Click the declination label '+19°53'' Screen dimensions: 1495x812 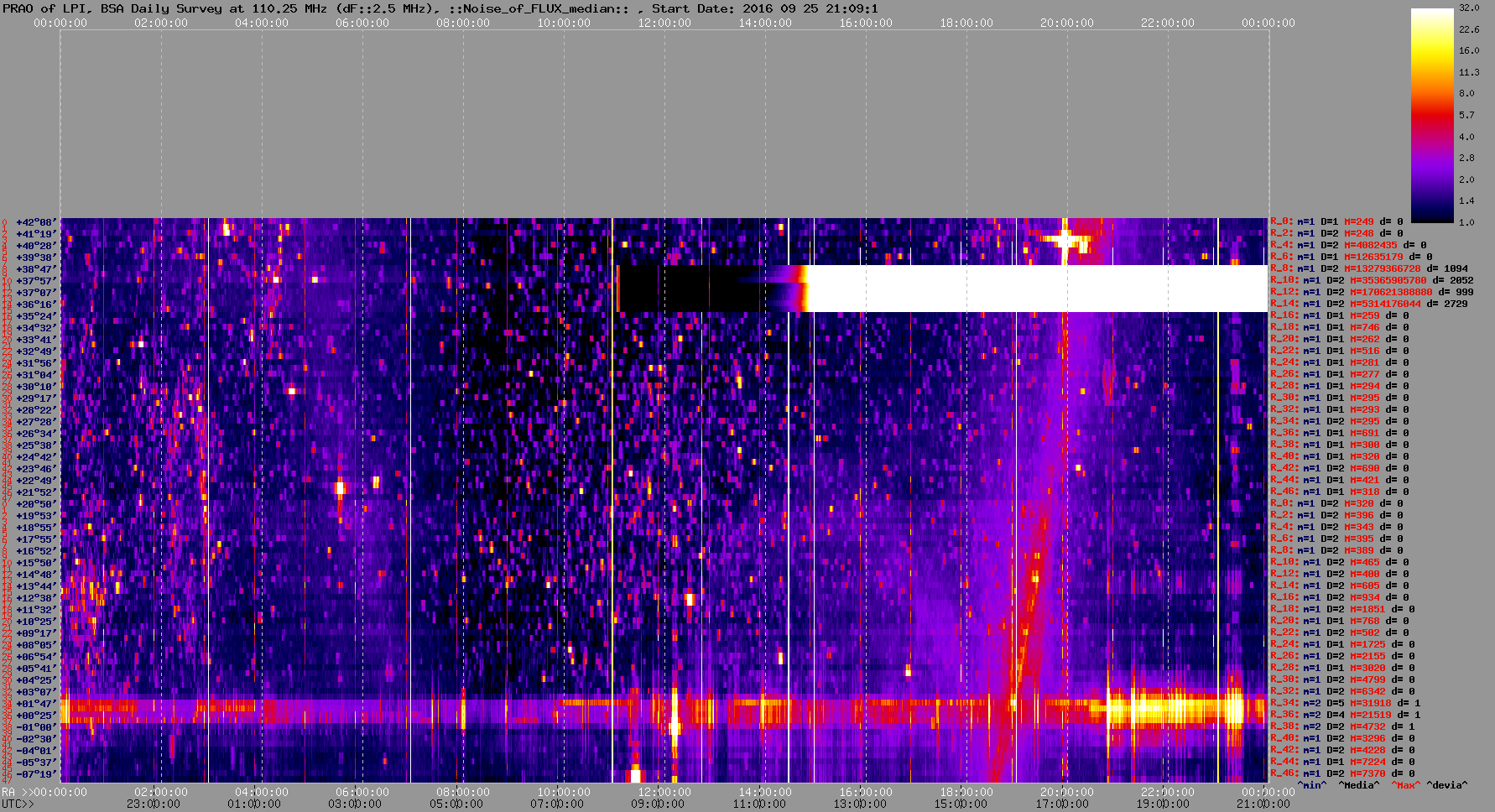click(x=35, y=516)
